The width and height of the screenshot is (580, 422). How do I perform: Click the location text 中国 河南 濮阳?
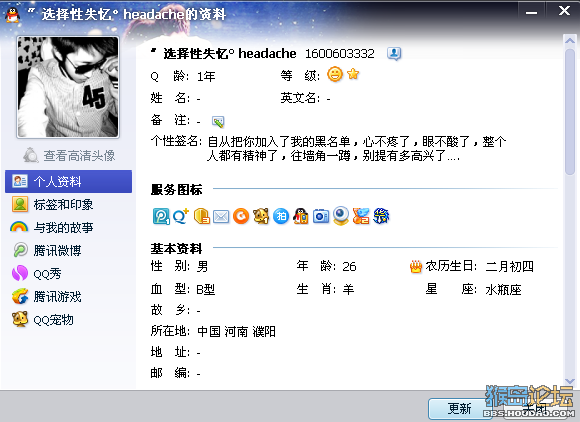tap(236, 331)
